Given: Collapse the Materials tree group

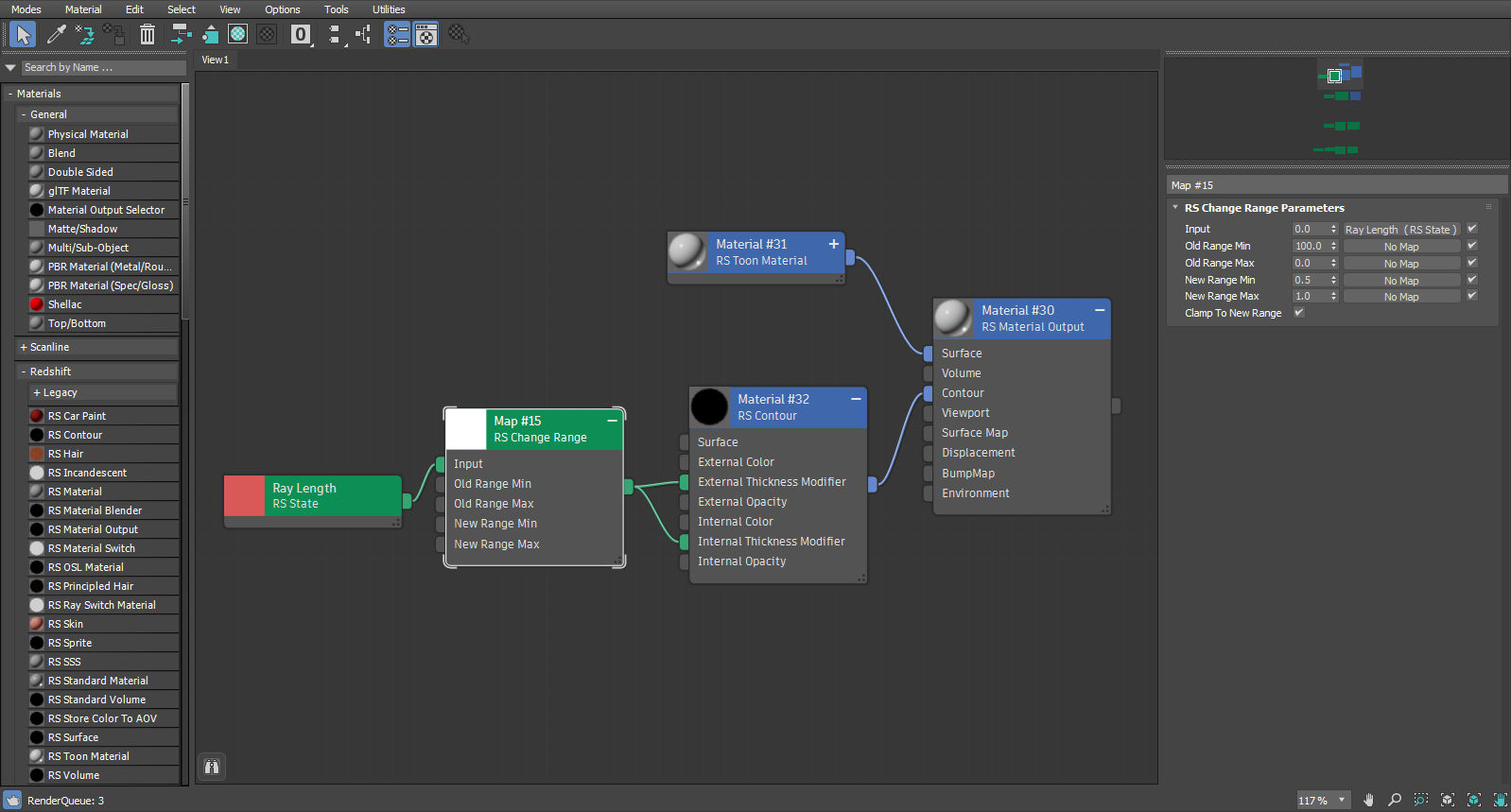Looking at the screenshot, I should [10, 94].
